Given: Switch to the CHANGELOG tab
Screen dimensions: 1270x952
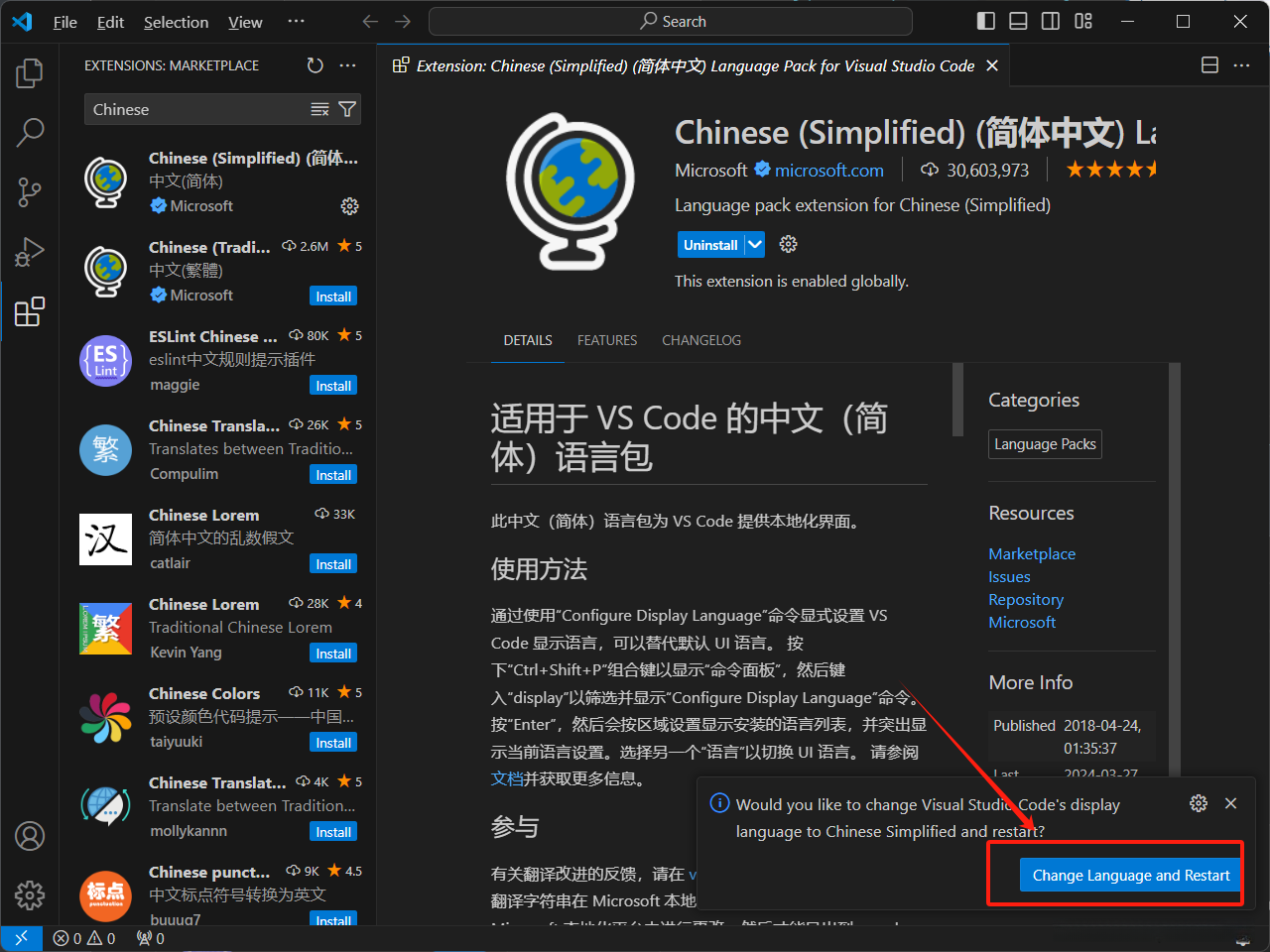Looking at the screenshot, I should click(x=701, y=340).
